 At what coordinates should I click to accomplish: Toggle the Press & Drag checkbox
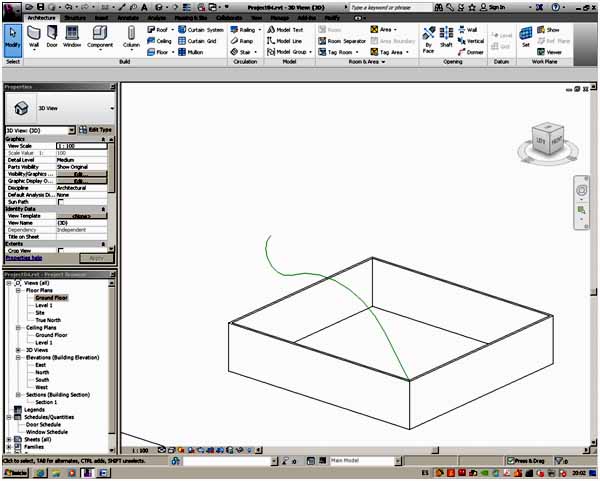tap(510, 461)
